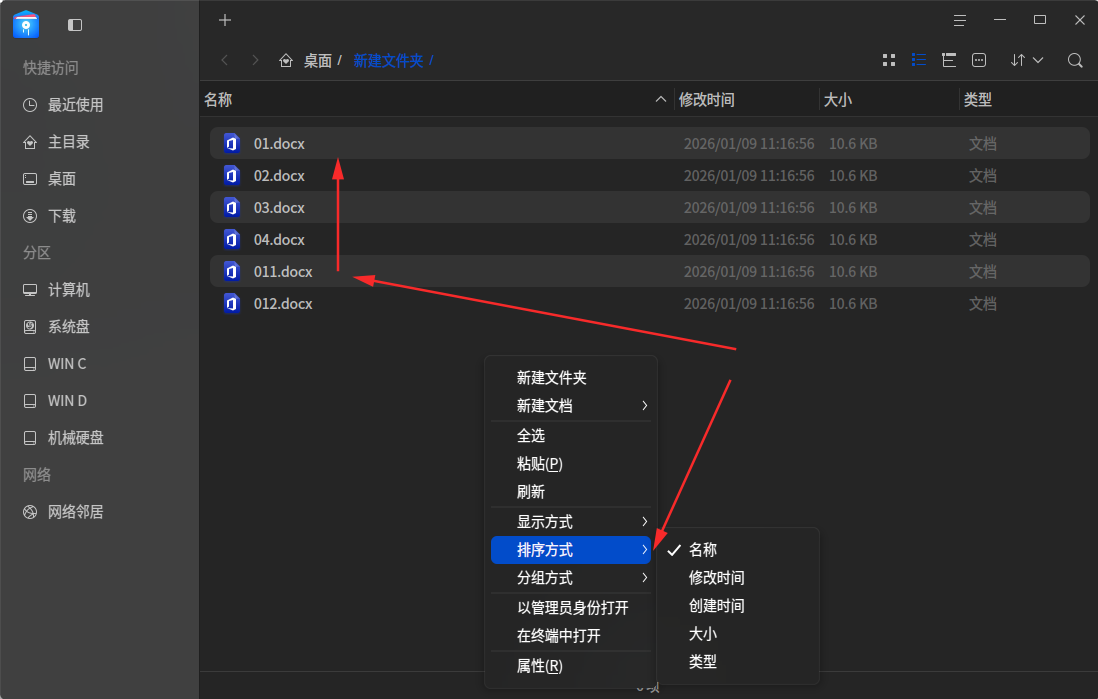Viewport: 1098px width, 699px height.
Task: Expand 显示方式 submenu
Action: pos(571,522)
